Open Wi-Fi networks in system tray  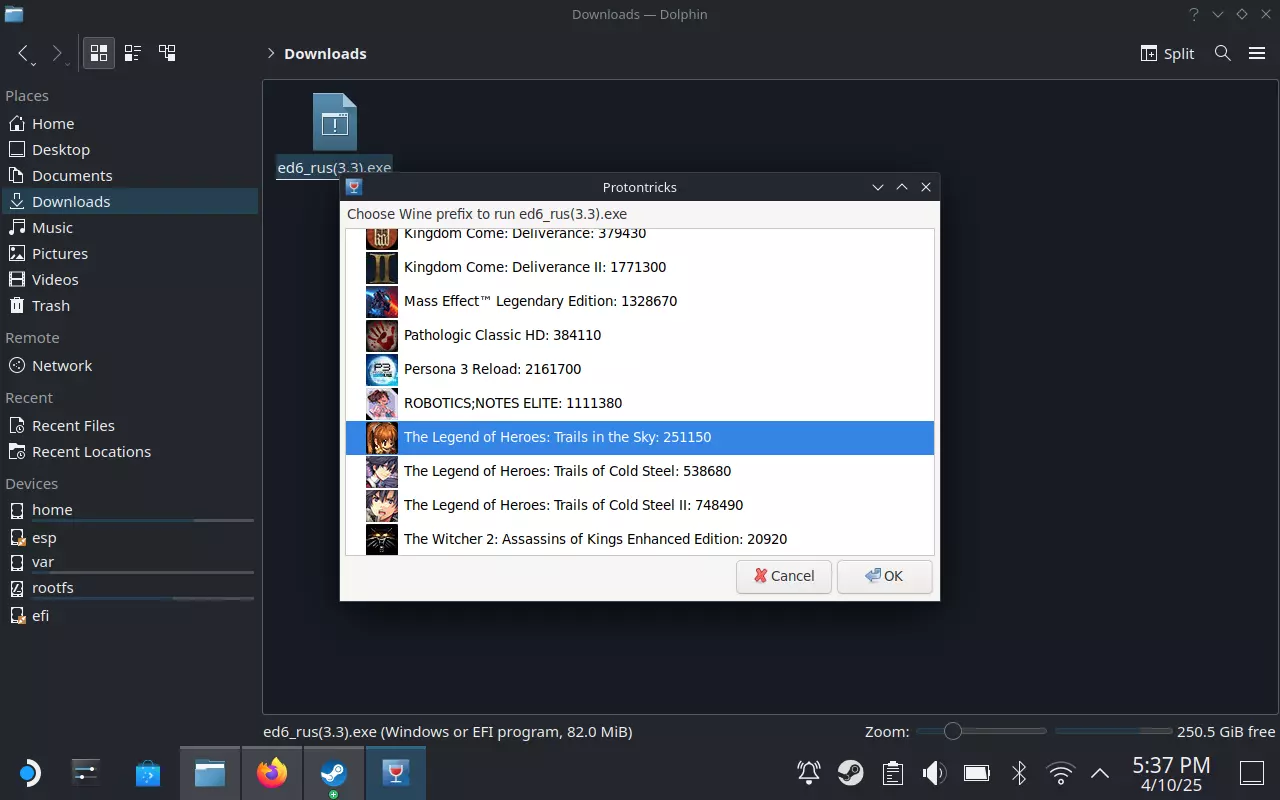1060,772
